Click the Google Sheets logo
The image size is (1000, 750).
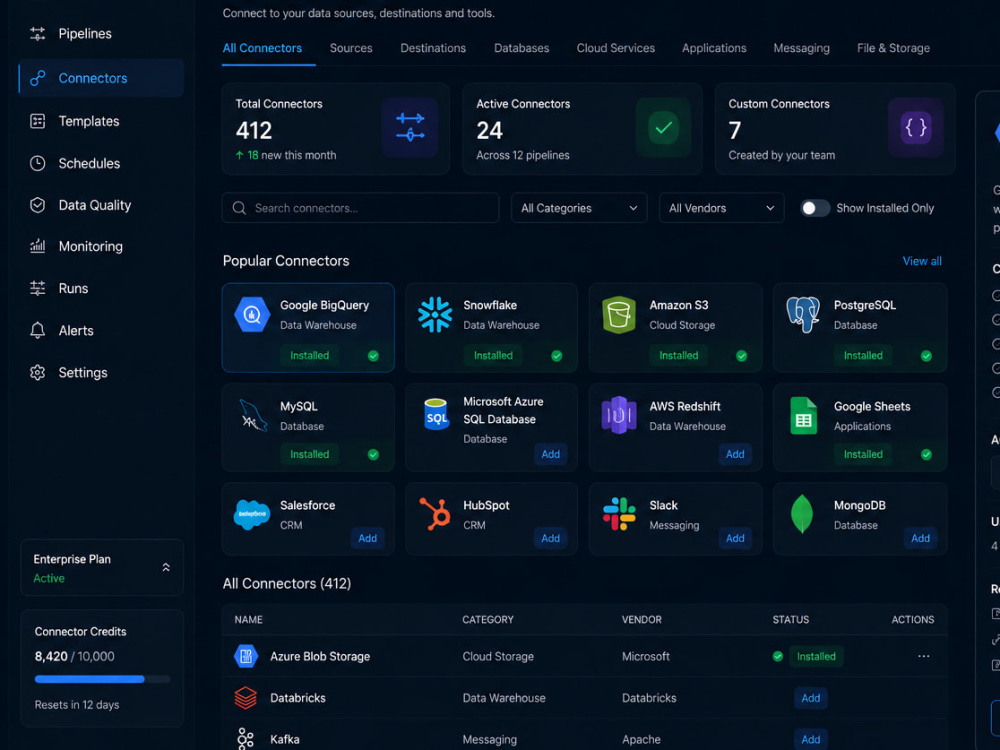tap(803, 416)
